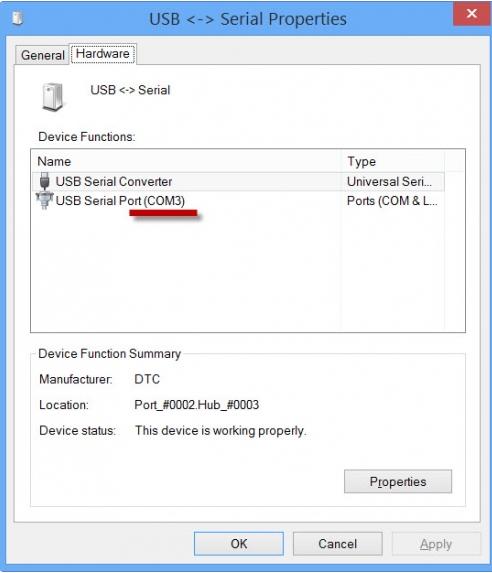This screenshot has height=573, width=492.
Task: Click the Apply button
Action: (436, 544)
